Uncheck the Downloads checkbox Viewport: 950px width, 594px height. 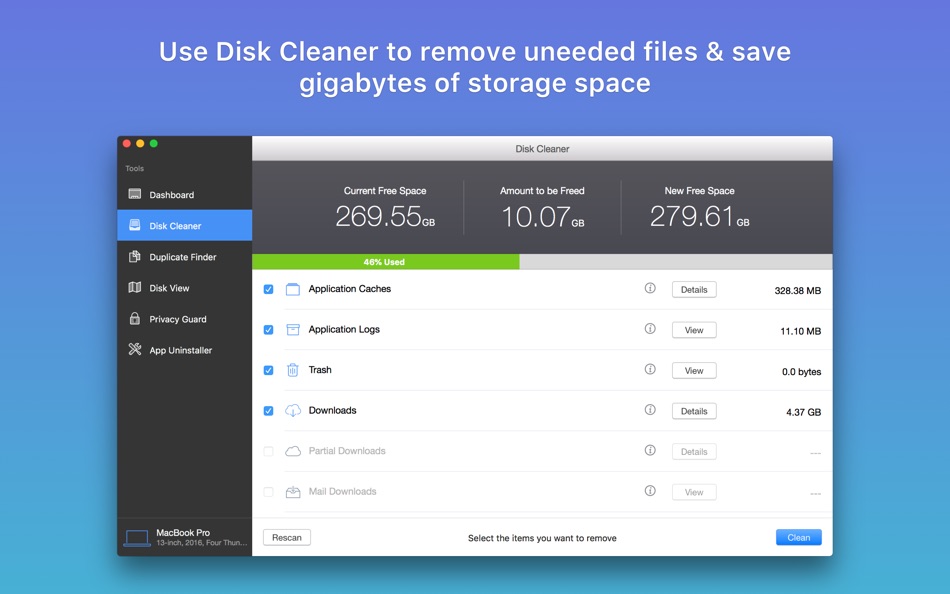click(x=268, y=411)
